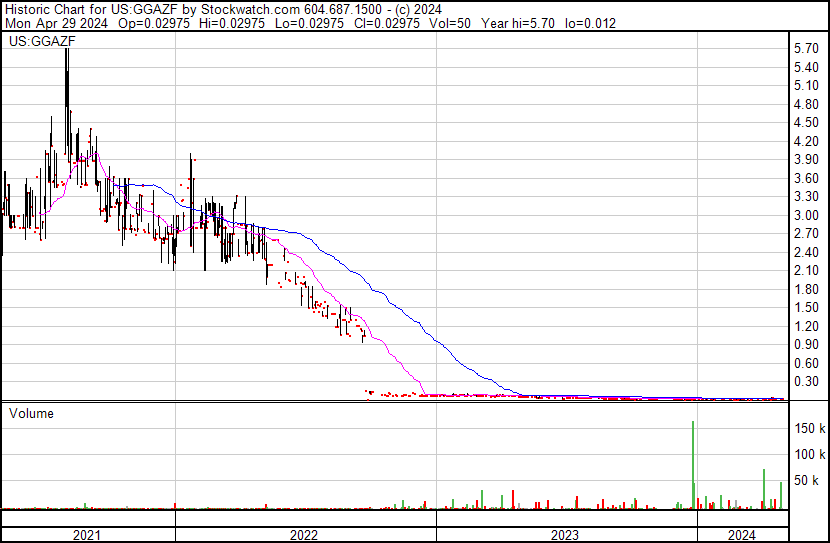This screenshot has height=543, width=830.
Task: Select the 4.80 price axis label
Action: [x=806, y=104]
